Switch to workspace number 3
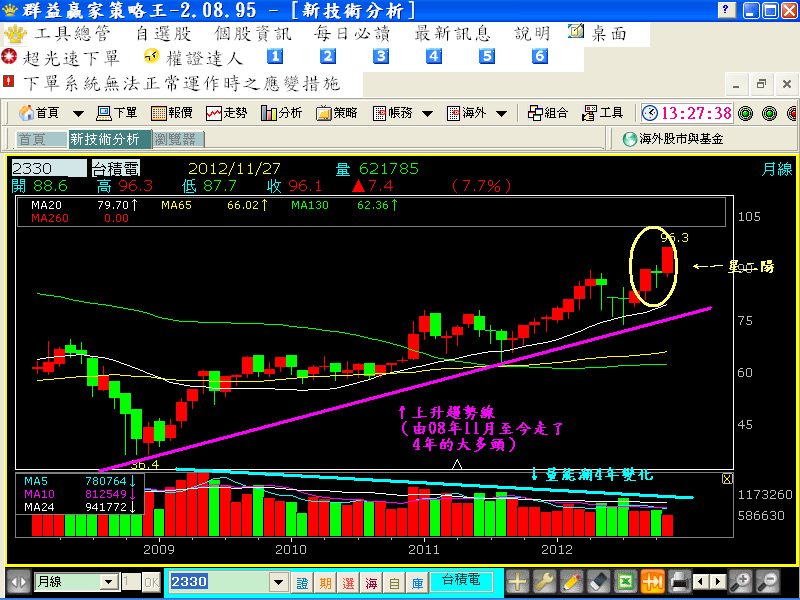The width and height of the screenshot is (800, 600). tap(381, 56)
